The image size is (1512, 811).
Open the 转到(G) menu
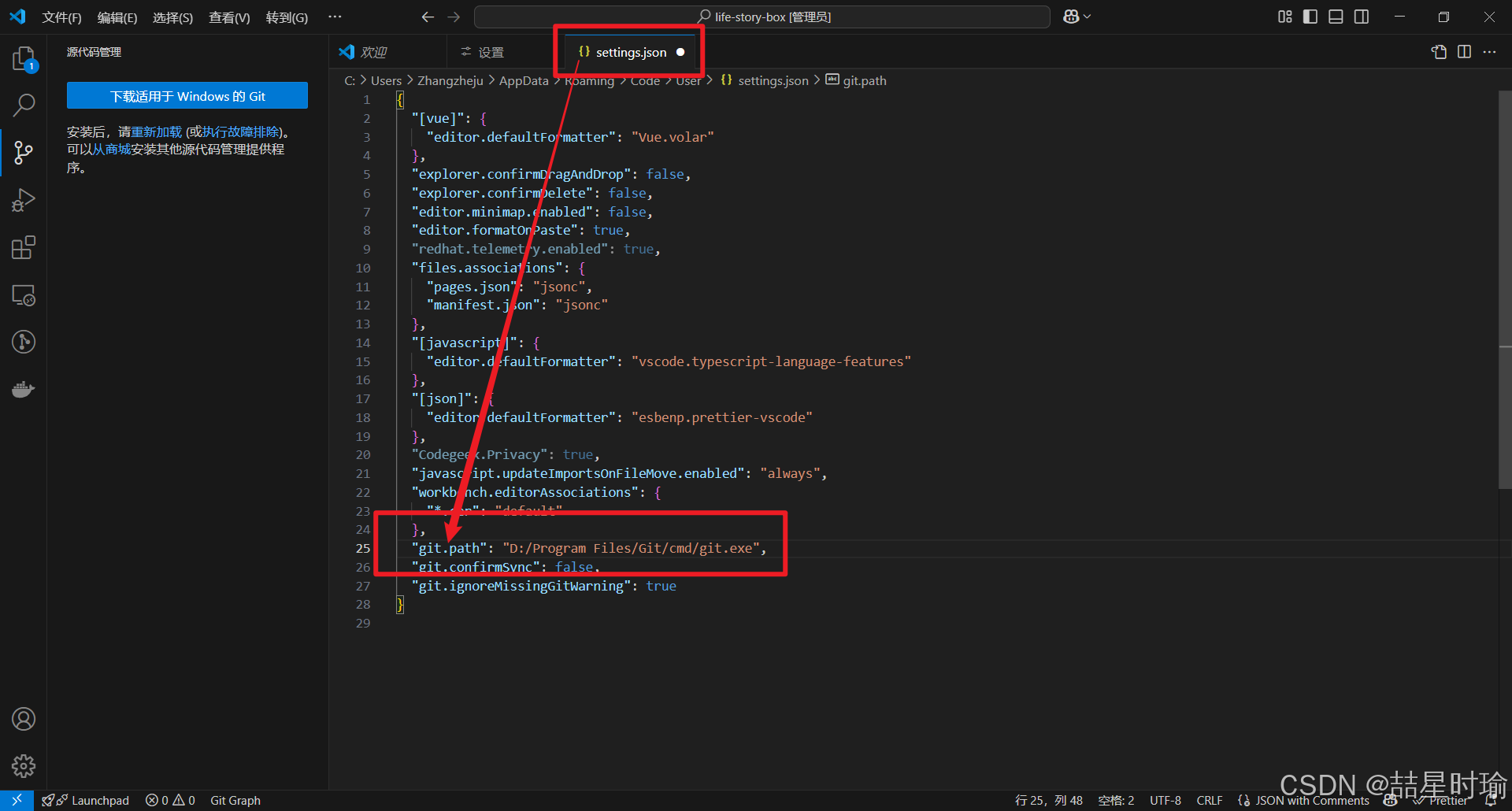point(287,17)
